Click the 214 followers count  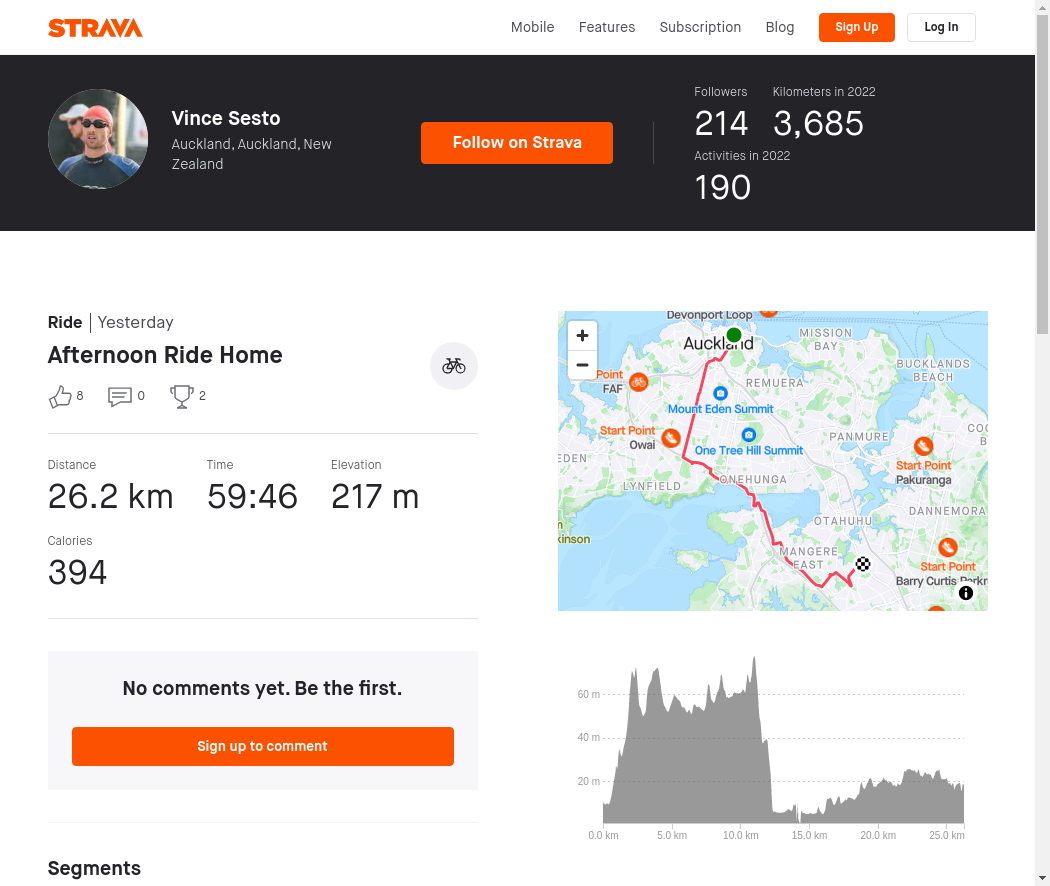point(721,123)
